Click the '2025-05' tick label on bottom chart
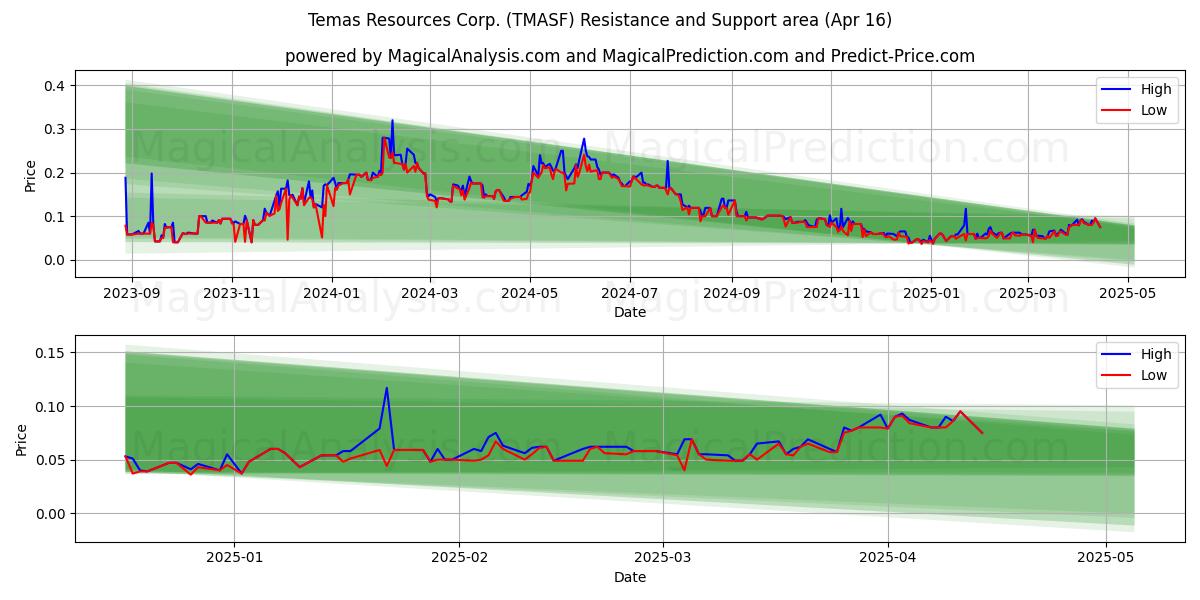The height and width of the screenshot is (600, 1200). click(x=1106, y=558)
